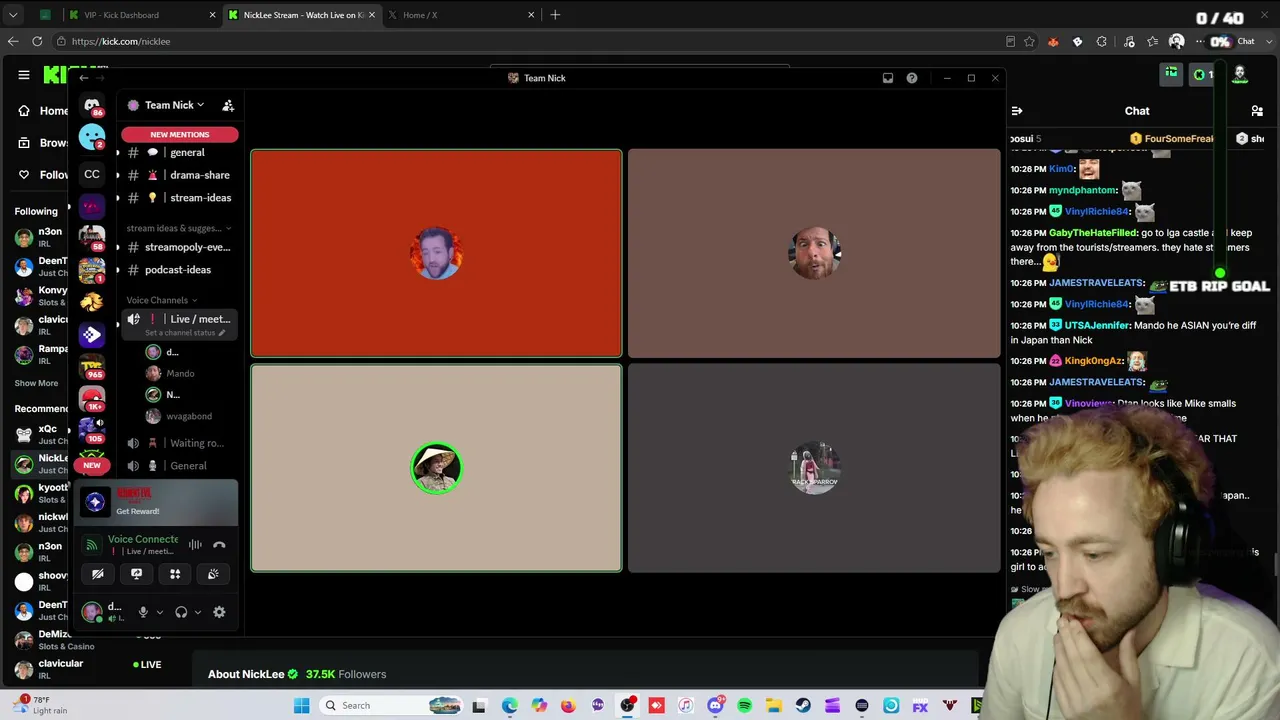
Task: Open Kick chat users list icon
Action: (1257, 111)
